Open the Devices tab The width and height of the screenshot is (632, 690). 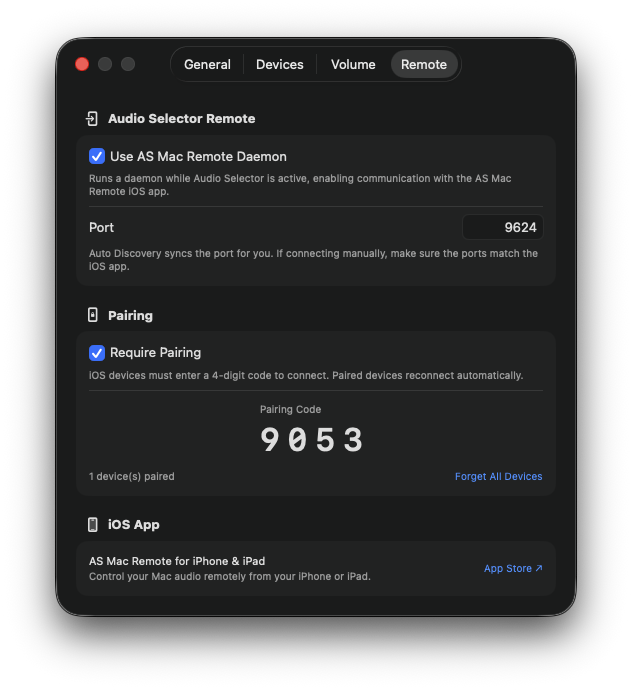[x=279, y=65]
